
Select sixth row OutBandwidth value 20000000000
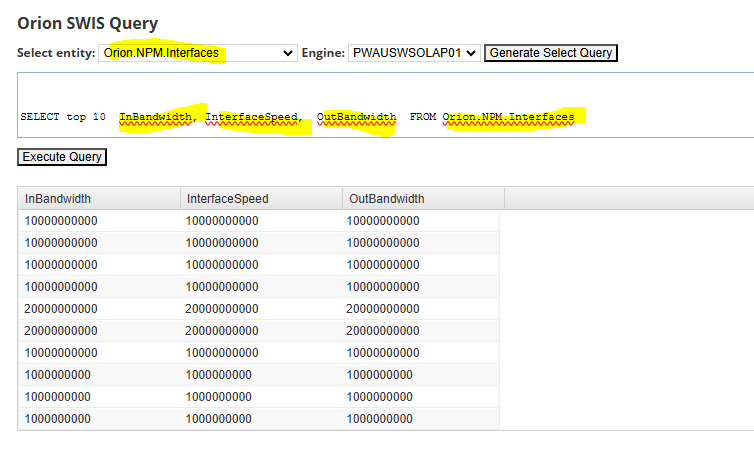click(x=383, y=331)
